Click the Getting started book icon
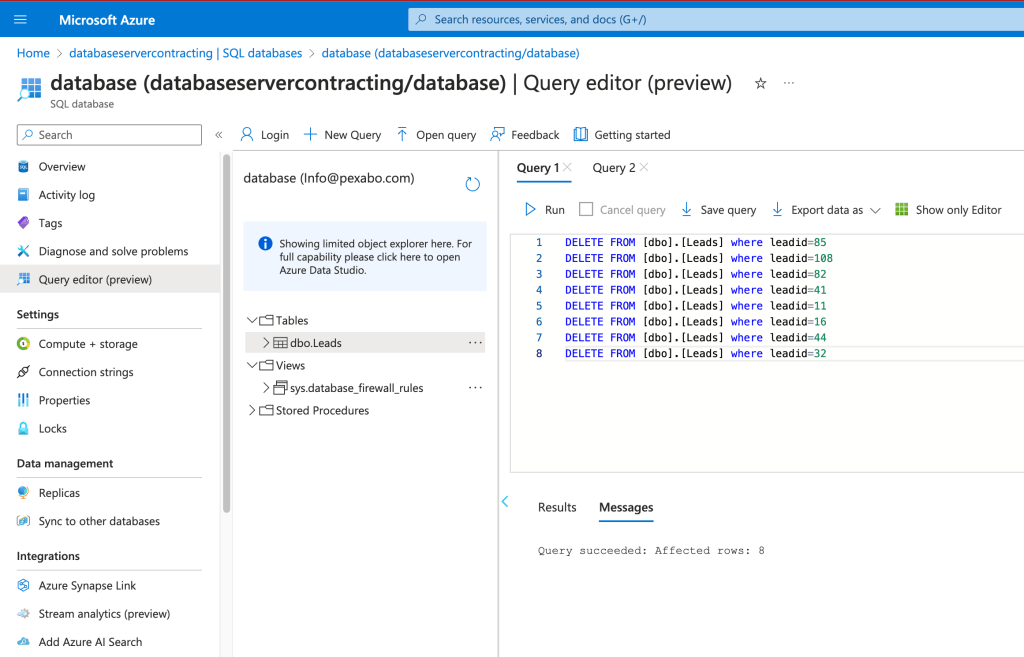 point(581,135)
